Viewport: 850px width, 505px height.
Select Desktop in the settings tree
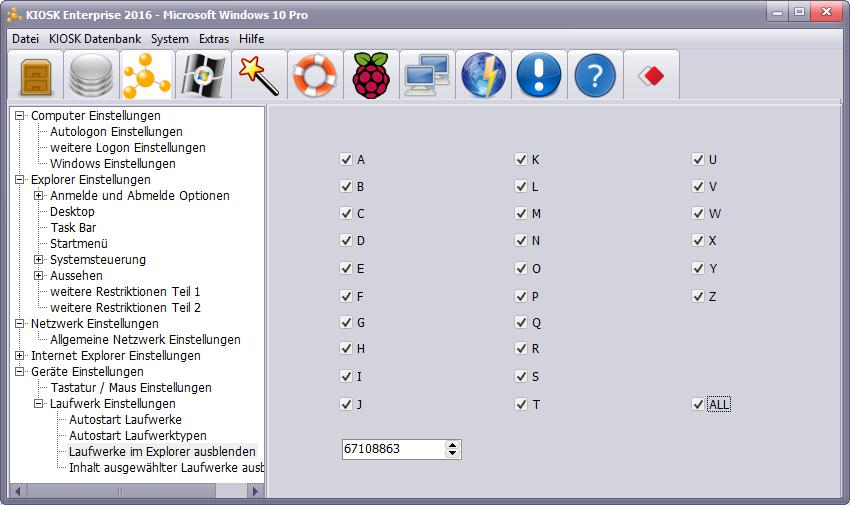pos(72,211)
